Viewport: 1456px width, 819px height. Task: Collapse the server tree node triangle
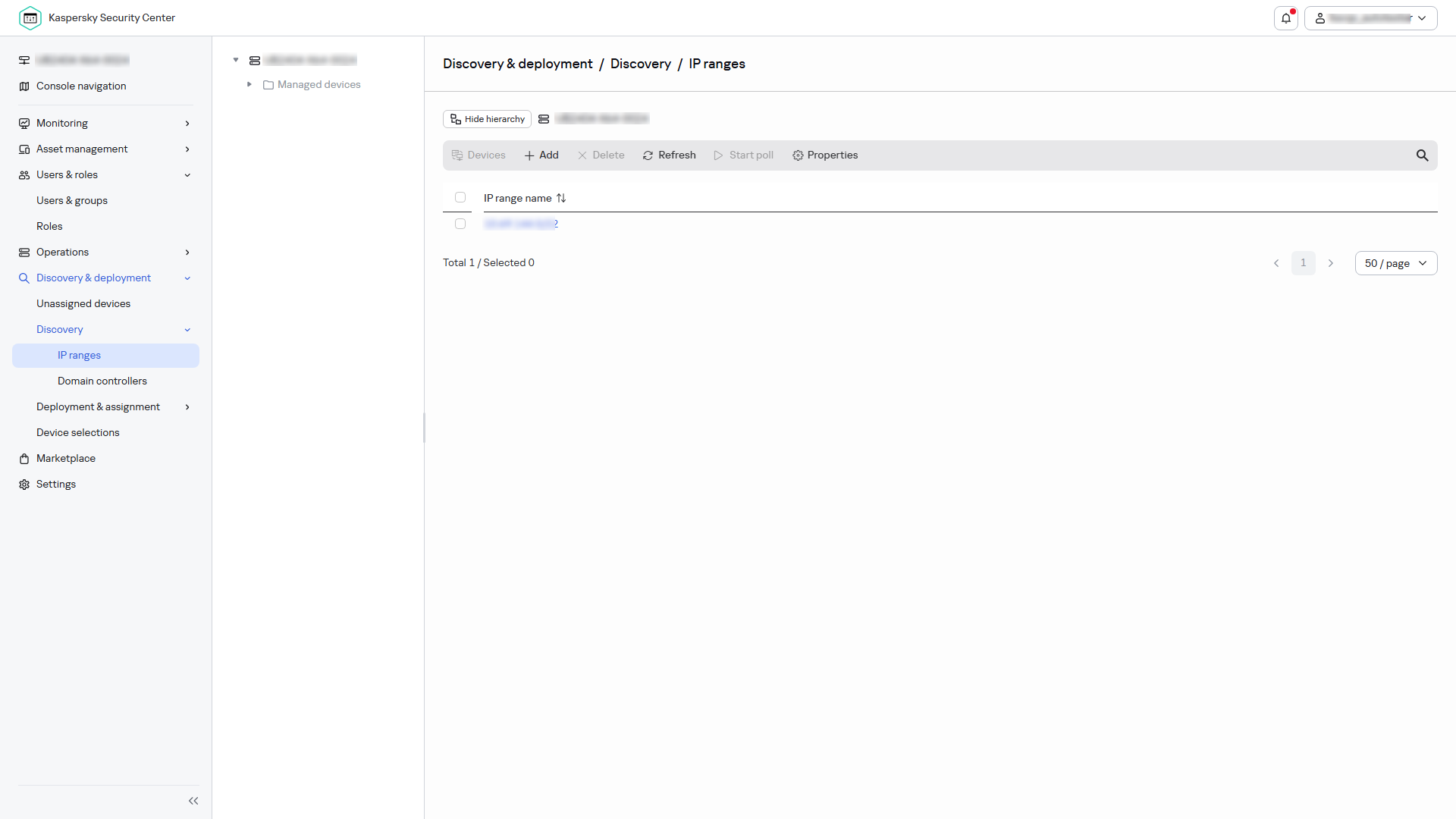click(x=236, y=60)
